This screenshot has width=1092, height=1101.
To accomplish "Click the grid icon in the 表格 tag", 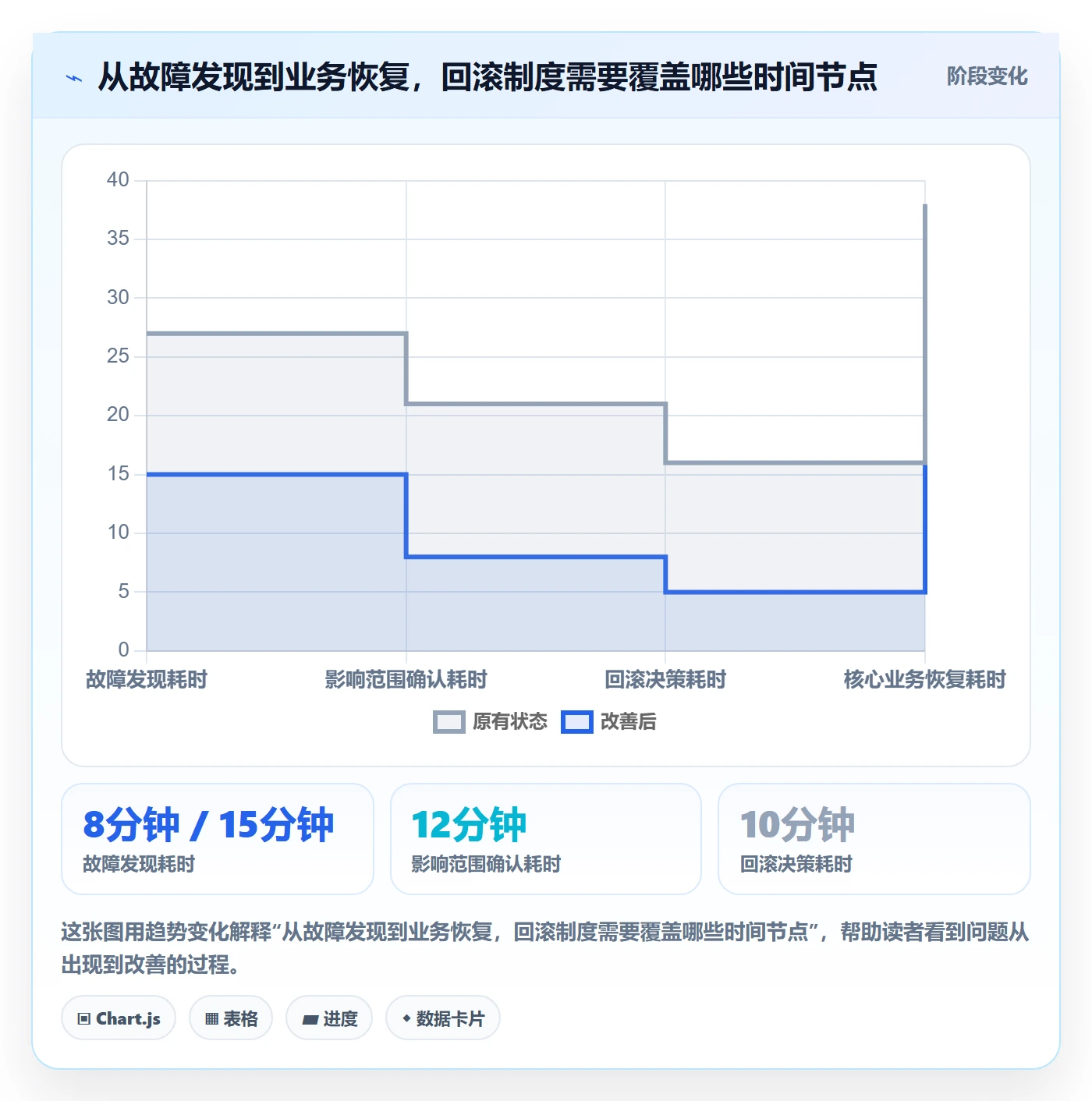I will tap(211, 1019).
